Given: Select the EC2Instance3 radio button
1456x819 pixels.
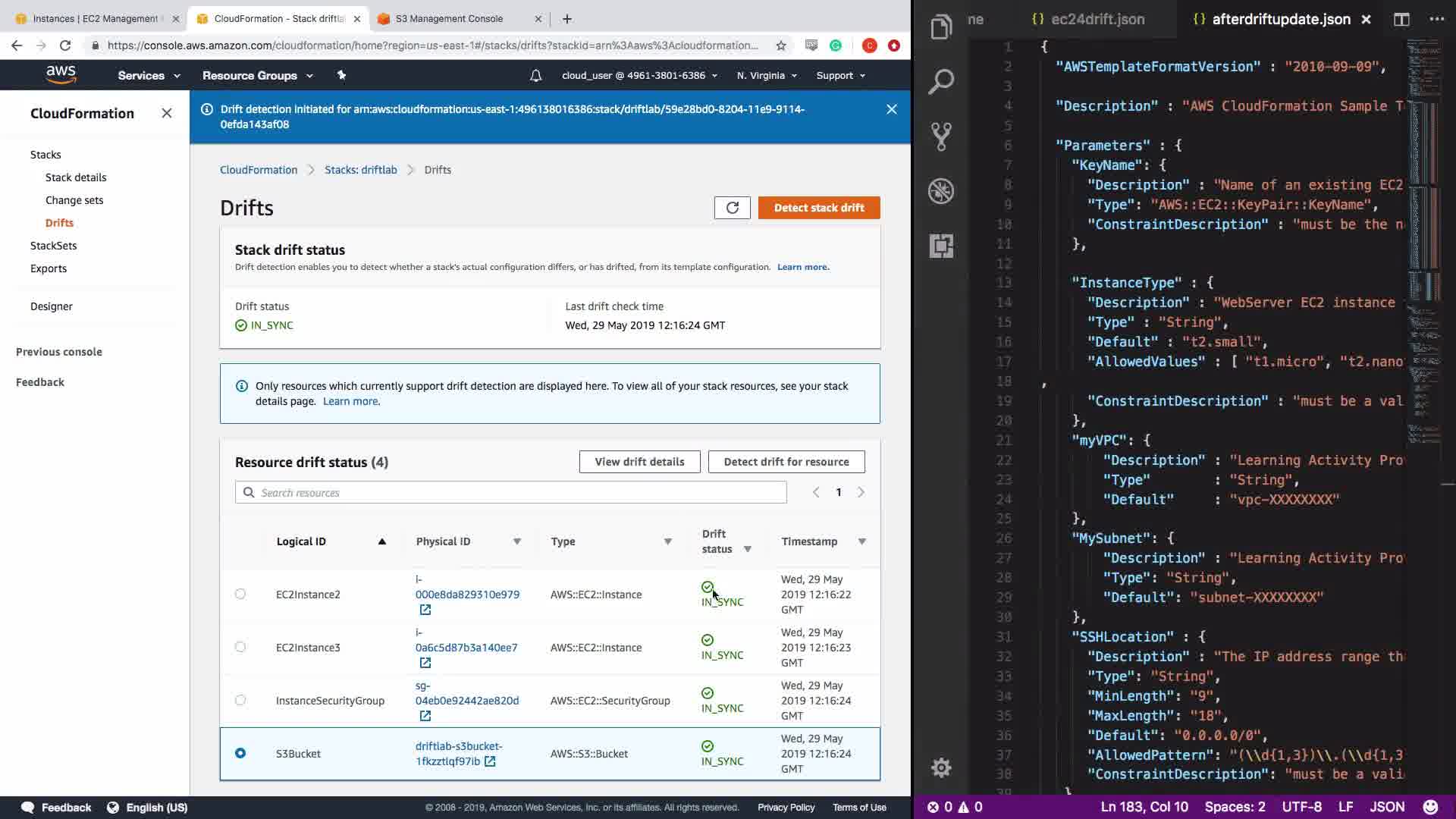Looking at the screenshot, I should pos(240,648).
